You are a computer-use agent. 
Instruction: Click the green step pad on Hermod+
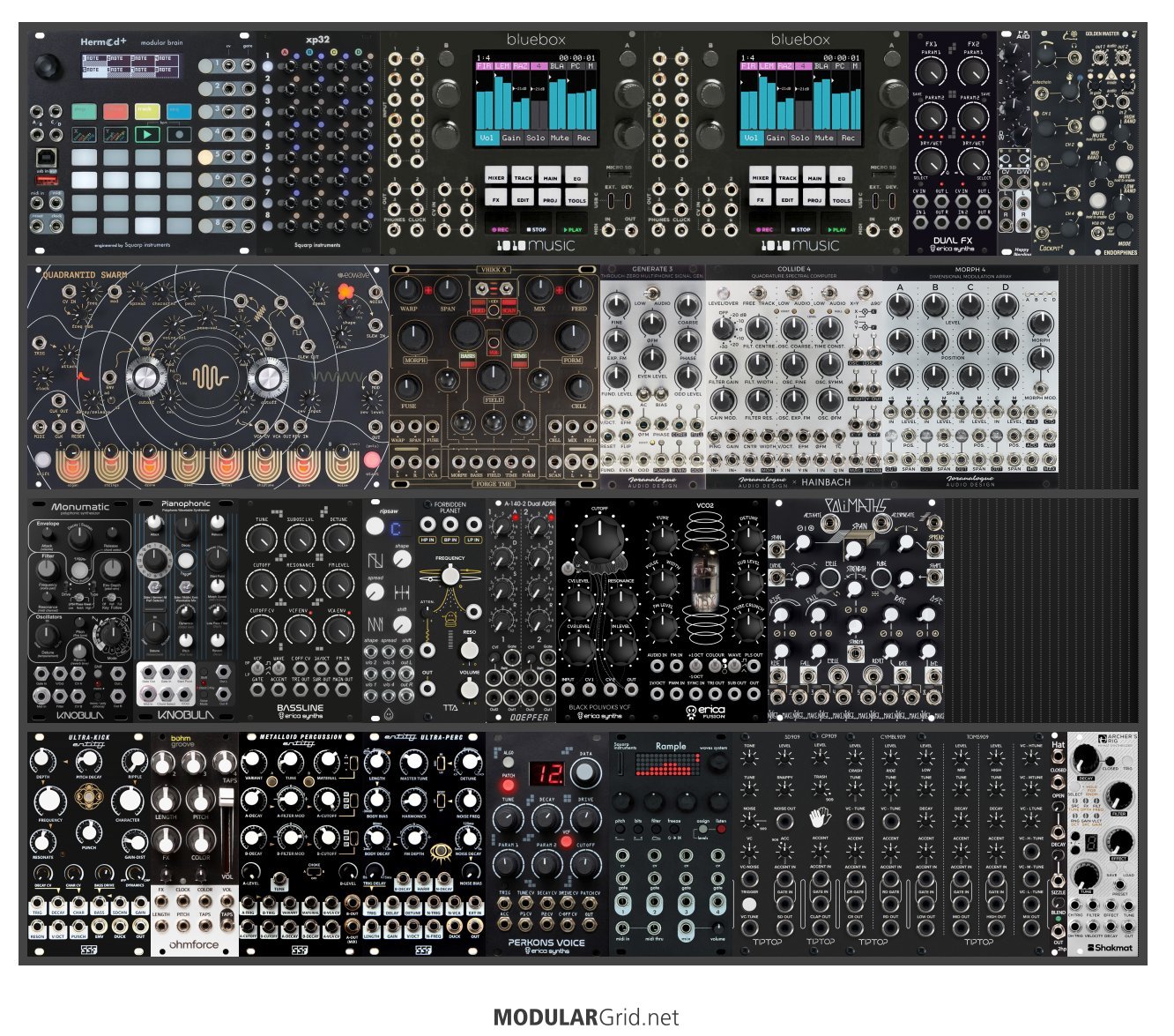84,111
